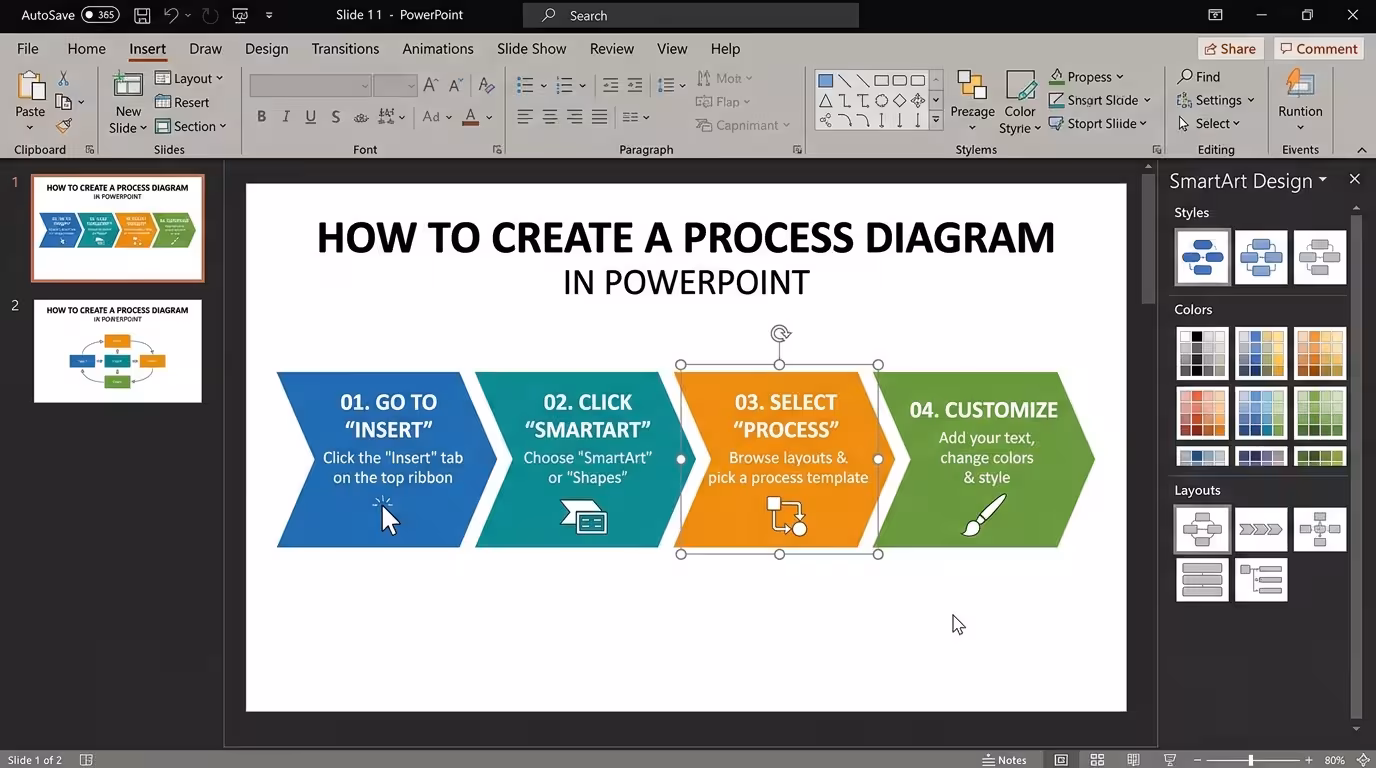Click the Cut scissors icon
The width and height of the screenshot is (1376, 768).
point(63,78)
